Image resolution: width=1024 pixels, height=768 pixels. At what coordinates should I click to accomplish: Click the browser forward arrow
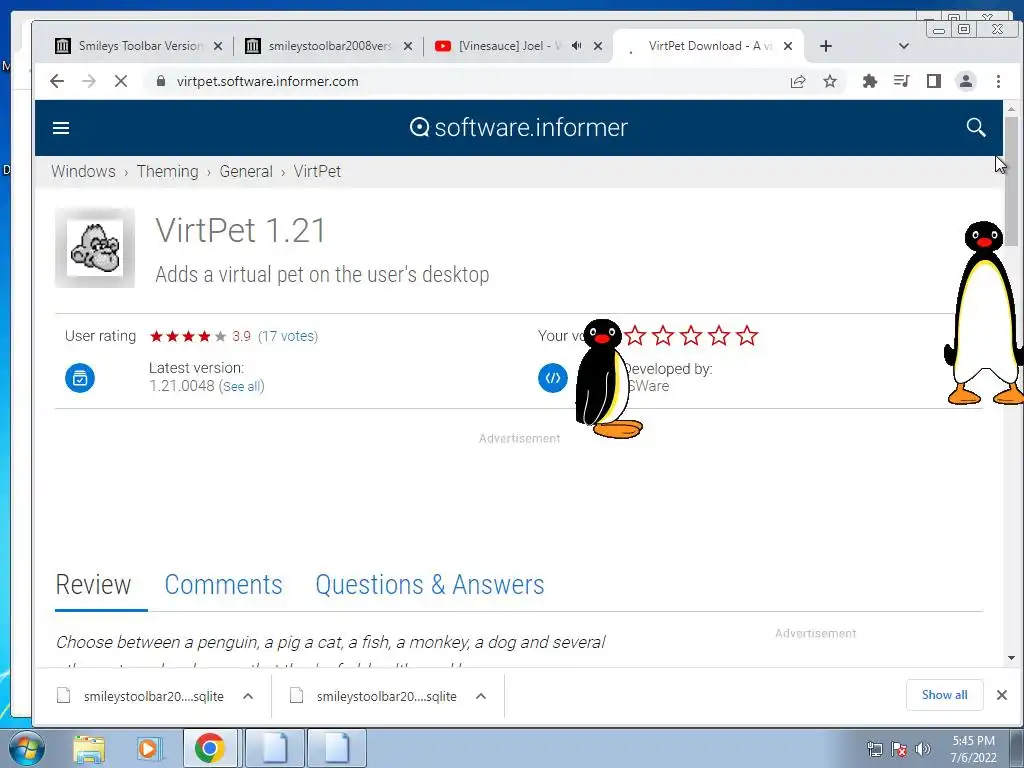89,81
